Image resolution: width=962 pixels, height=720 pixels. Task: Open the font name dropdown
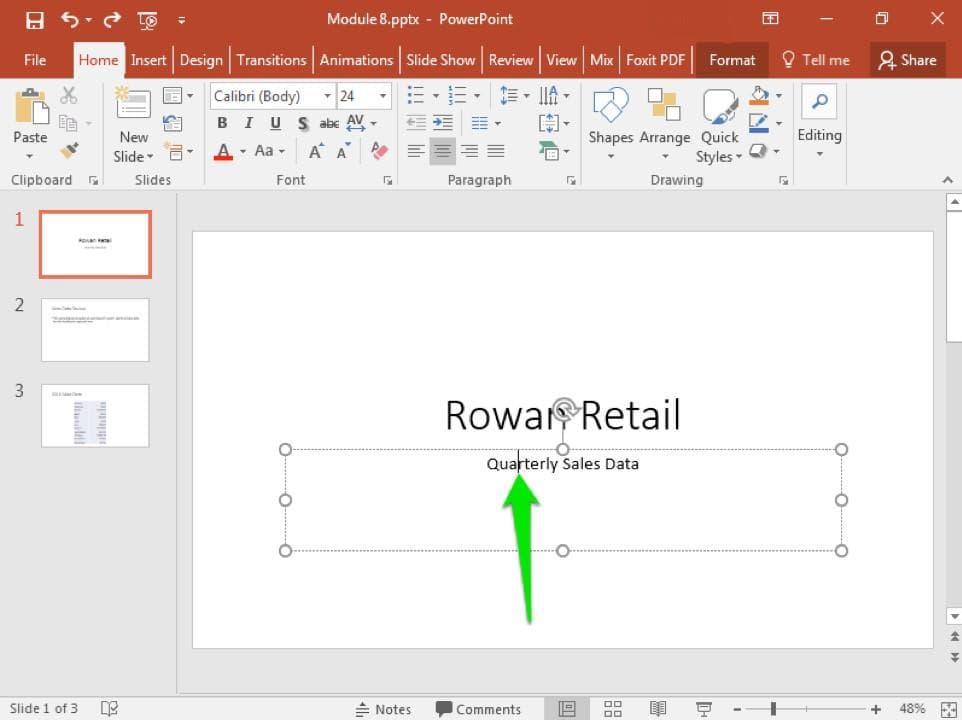(x=328, y=96)
